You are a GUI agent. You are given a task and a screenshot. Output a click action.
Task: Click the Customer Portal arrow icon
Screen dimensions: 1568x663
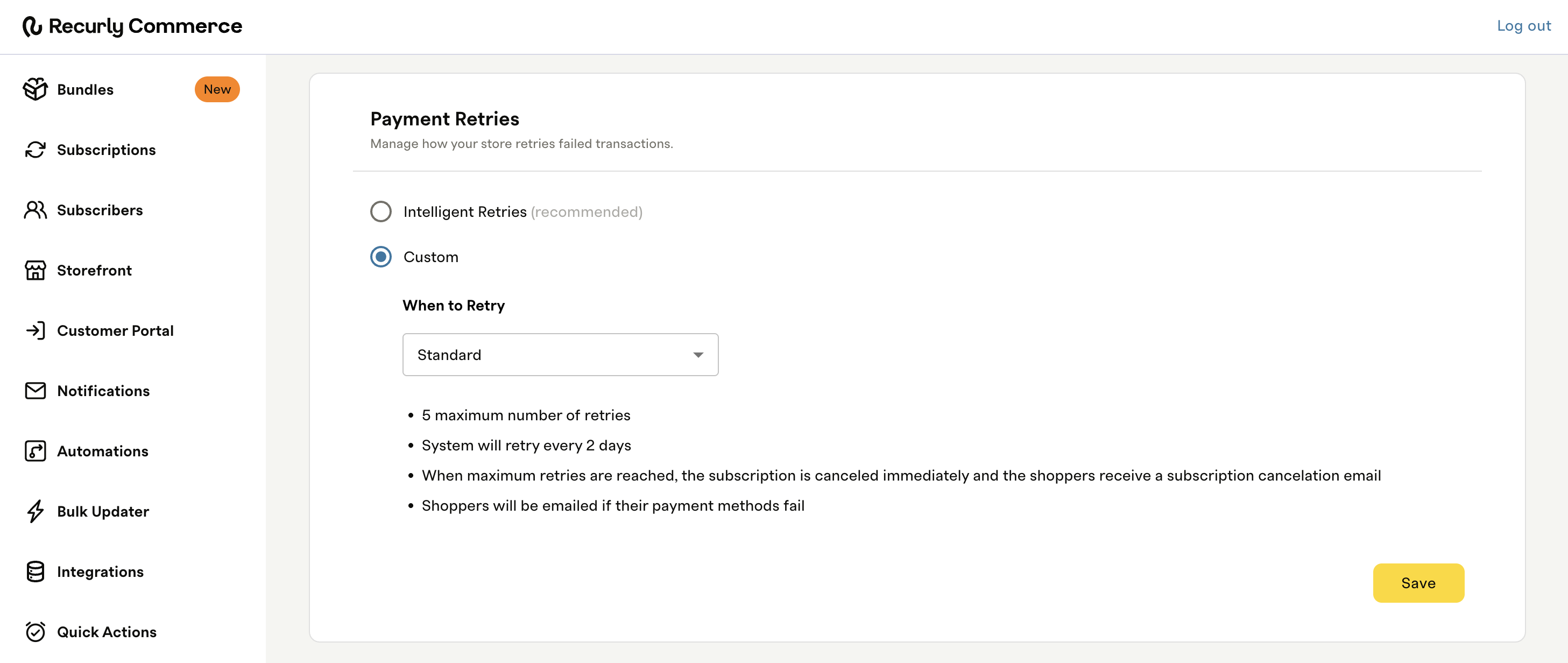point(36,330)
